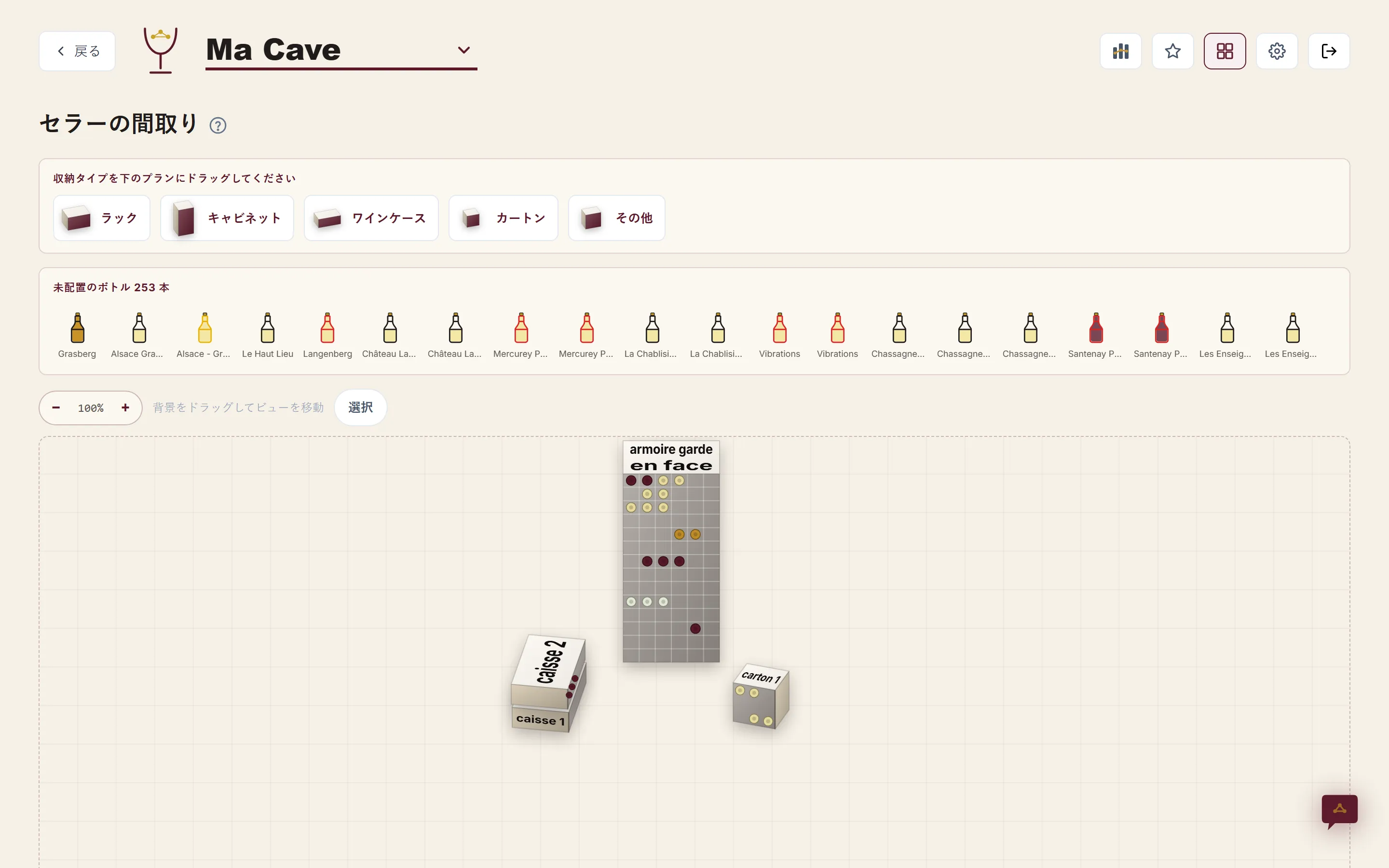The height and width of the screenshot is (868, 1389).
Task: Increase zoom with the plus button
Action: coord(125,407)
